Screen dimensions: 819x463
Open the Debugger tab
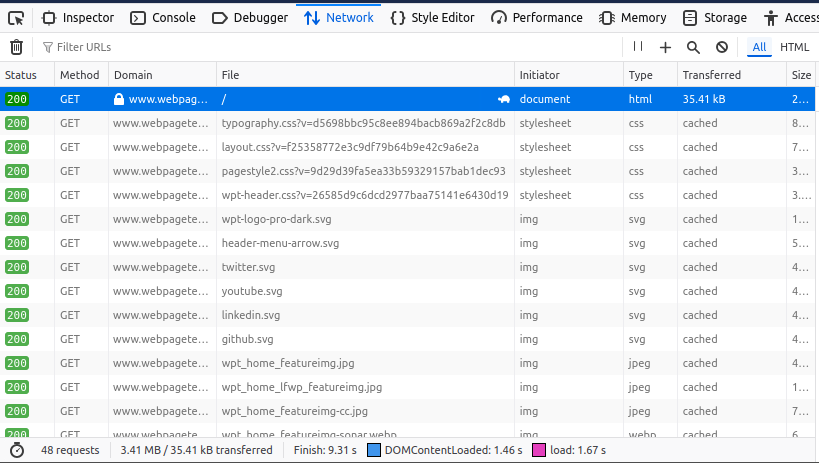250,18
